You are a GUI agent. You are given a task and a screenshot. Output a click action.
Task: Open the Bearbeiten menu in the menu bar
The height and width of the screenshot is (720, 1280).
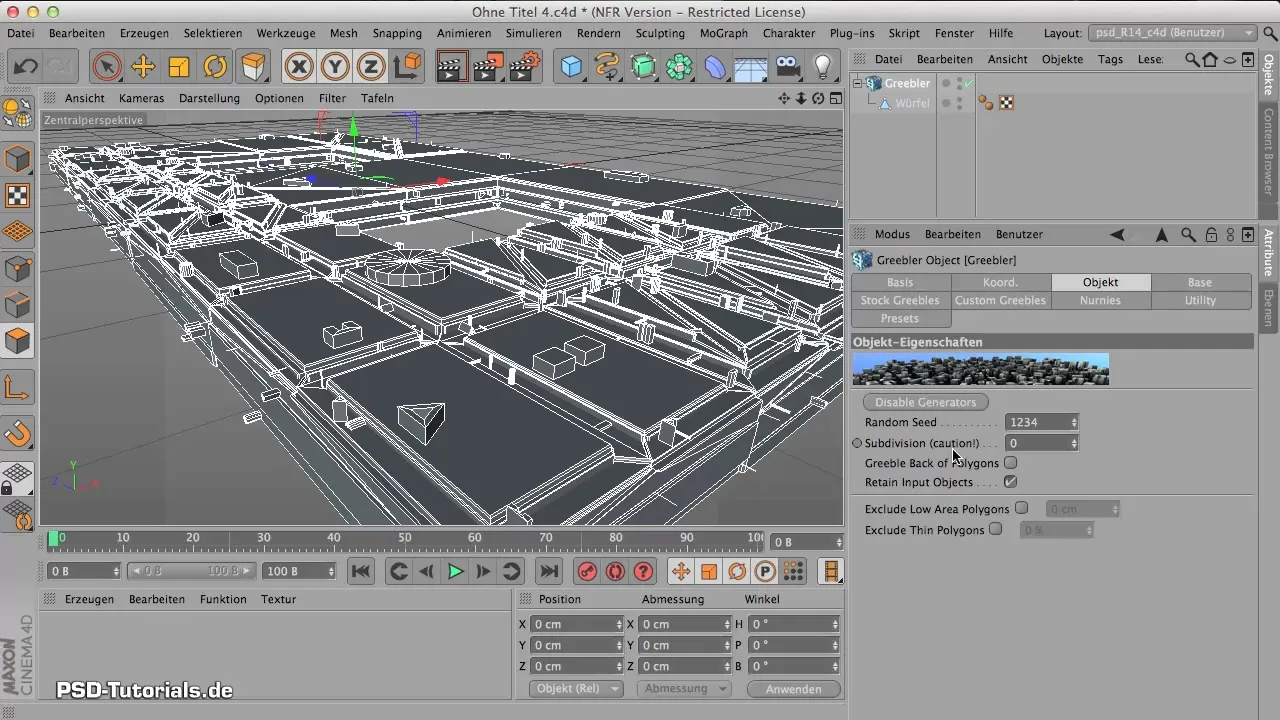(77, 33)
